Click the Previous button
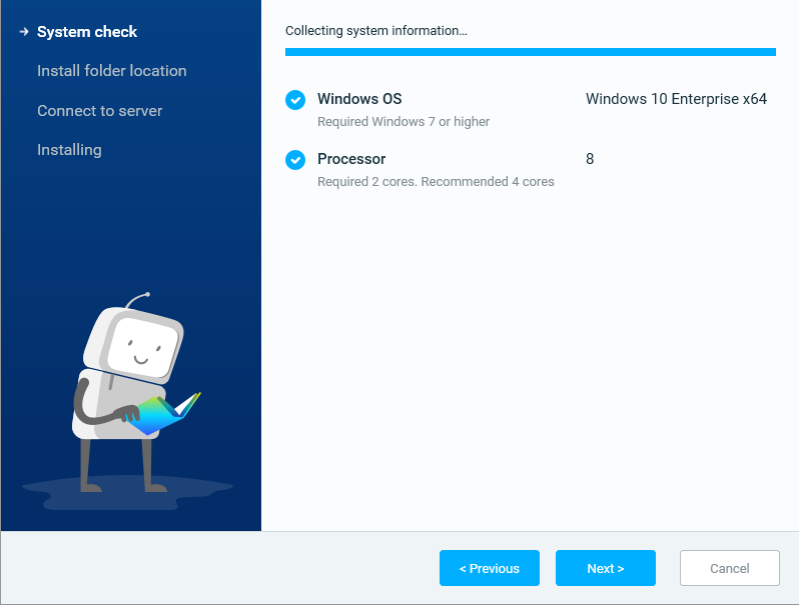The image size is (799, 605). tap(489, 568)
